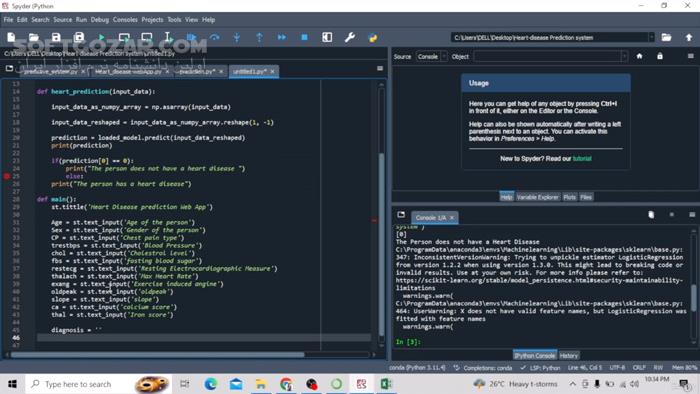
Task: Open the Edit menu
Action: point(22,20)
